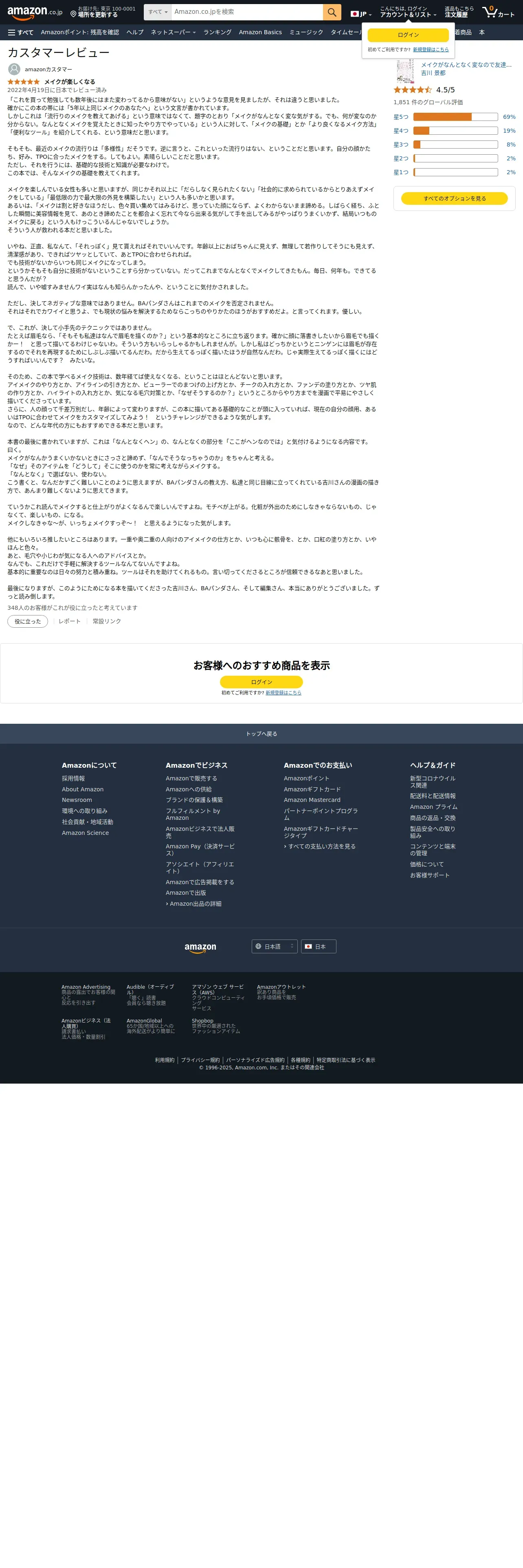Open ミュージック in the nav bar
This screenshot has width=523, height=1568.
click(306, 32)
